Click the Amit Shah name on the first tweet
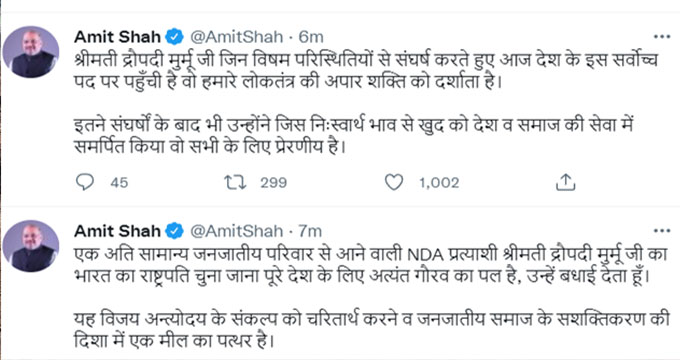680x360 pixels. (x=118, y=37)
